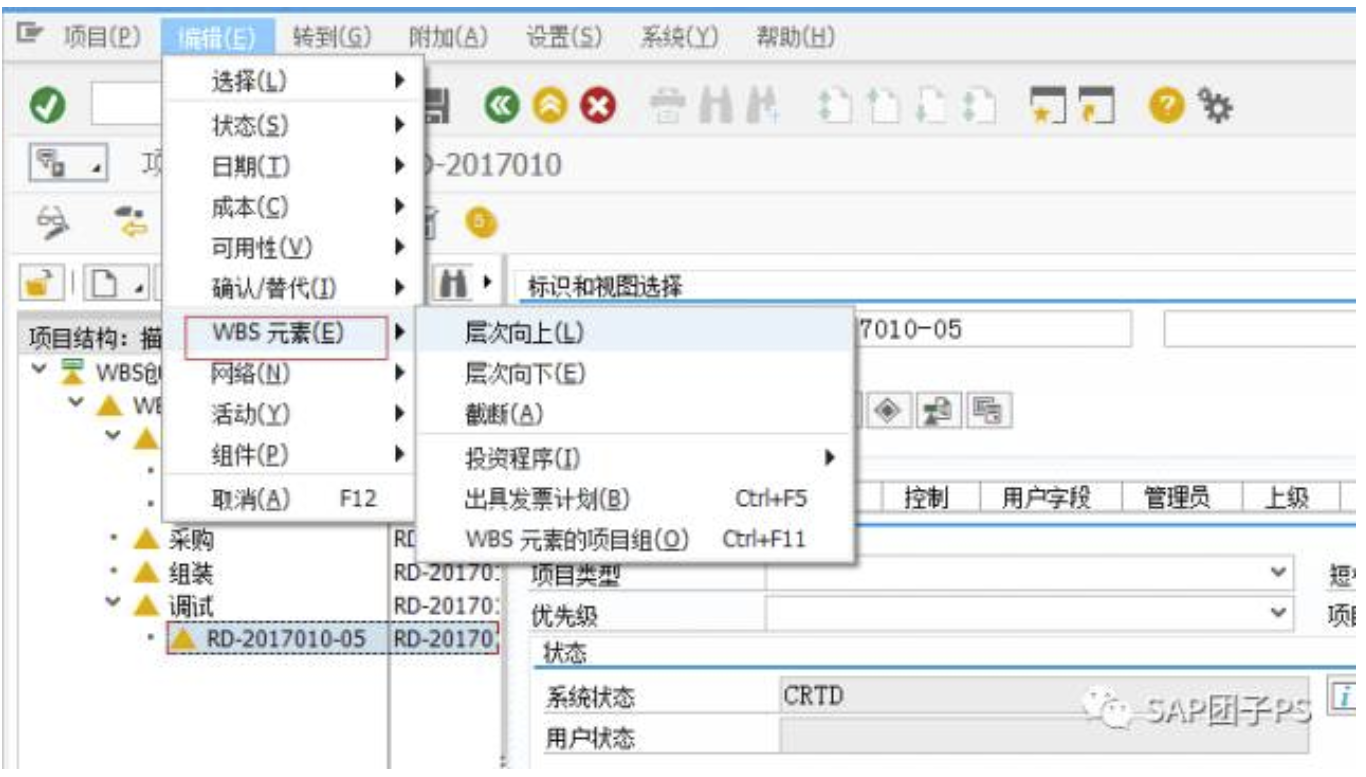This screenshot has height=777, width=1366.
Task: Expand the 投资程序(I) submenu
Action: 634,459
